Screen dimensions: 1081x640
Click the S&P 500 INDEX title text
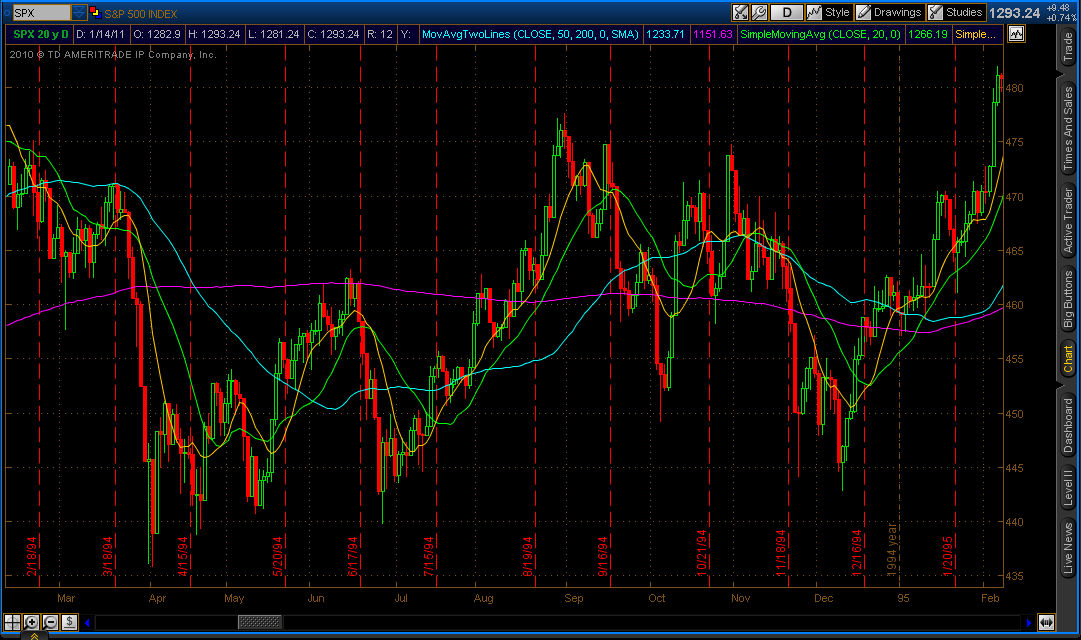[141, 13]
